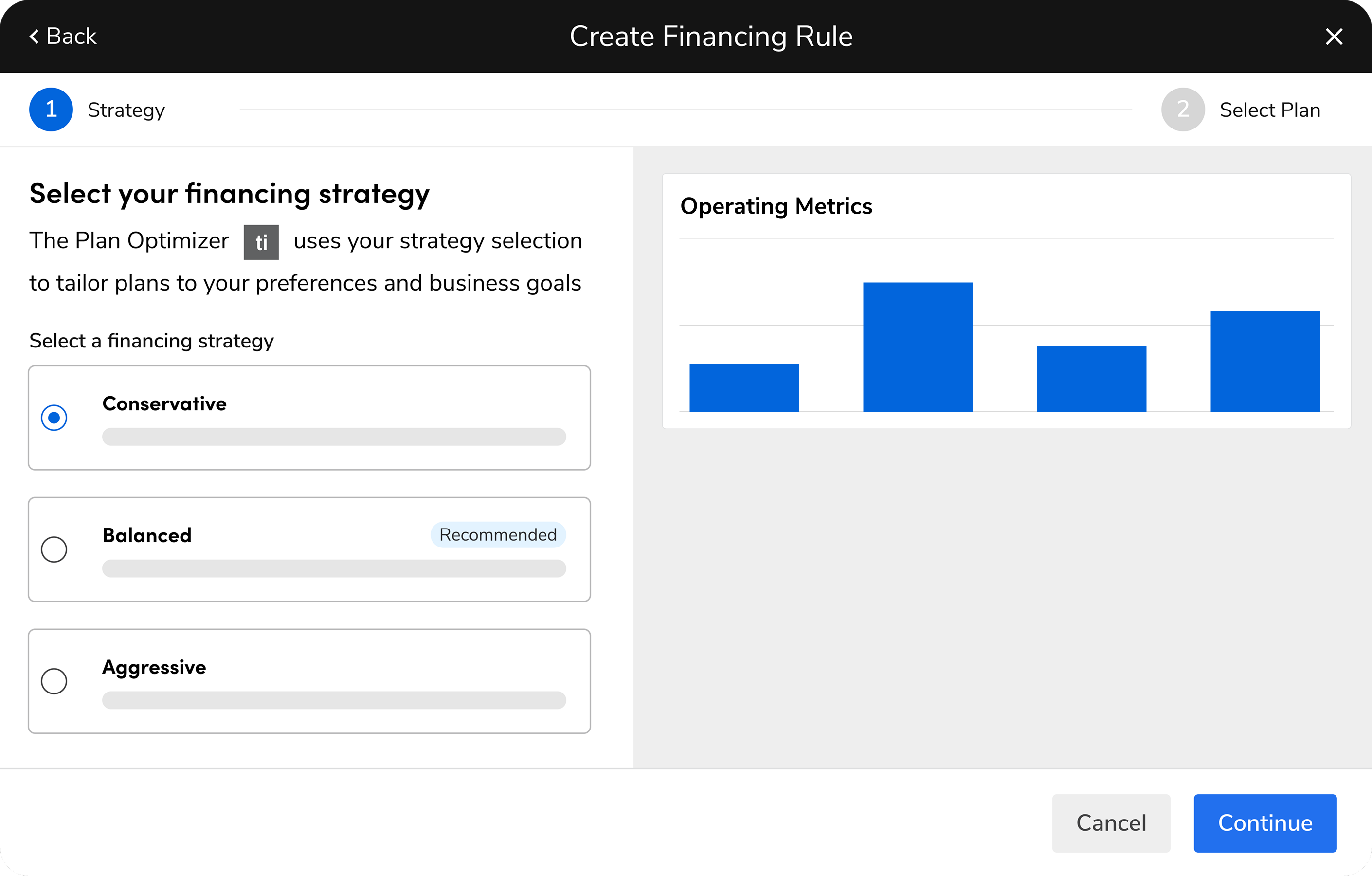
Task: Click the Select Plan step label
Action: (x=1269, y=110)
